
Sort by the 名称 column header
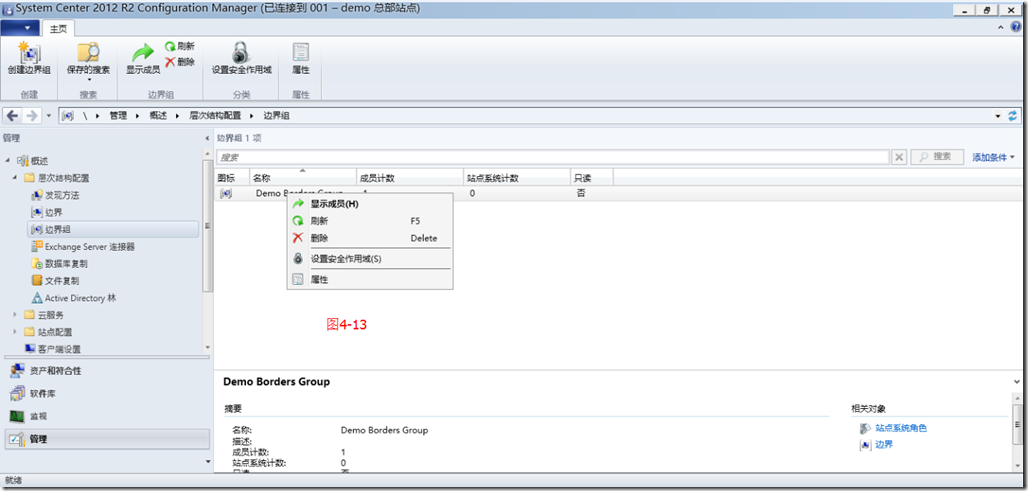click(303, 178)
